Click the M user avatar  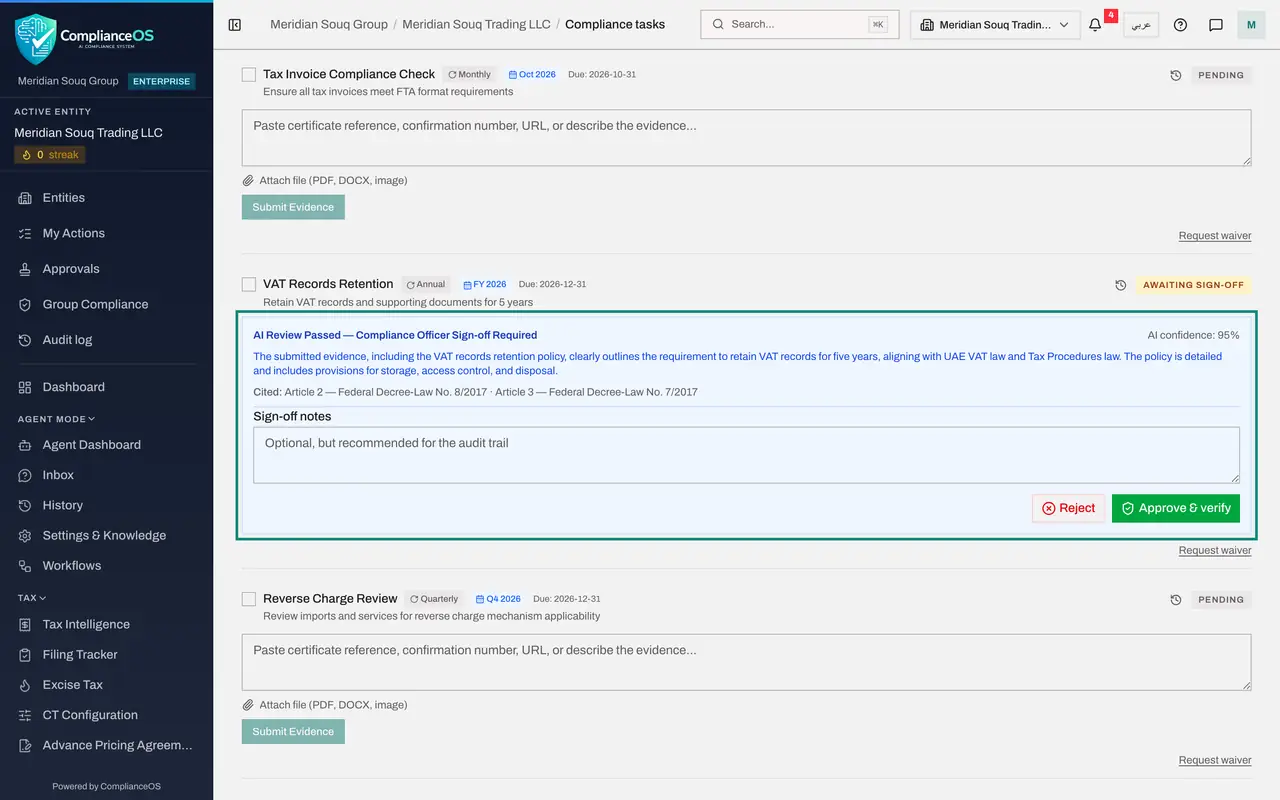coord(1251,24)
